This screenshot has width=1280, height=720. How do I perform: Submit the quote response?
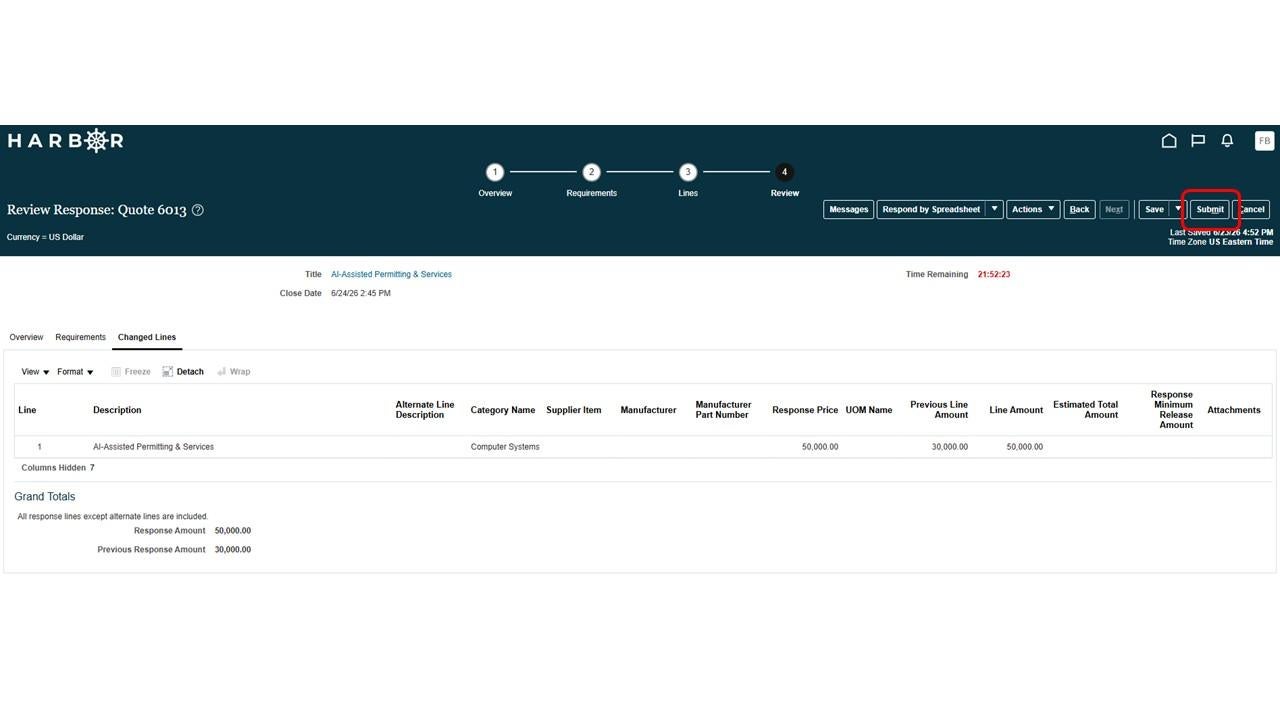[x=1210, y=209]
